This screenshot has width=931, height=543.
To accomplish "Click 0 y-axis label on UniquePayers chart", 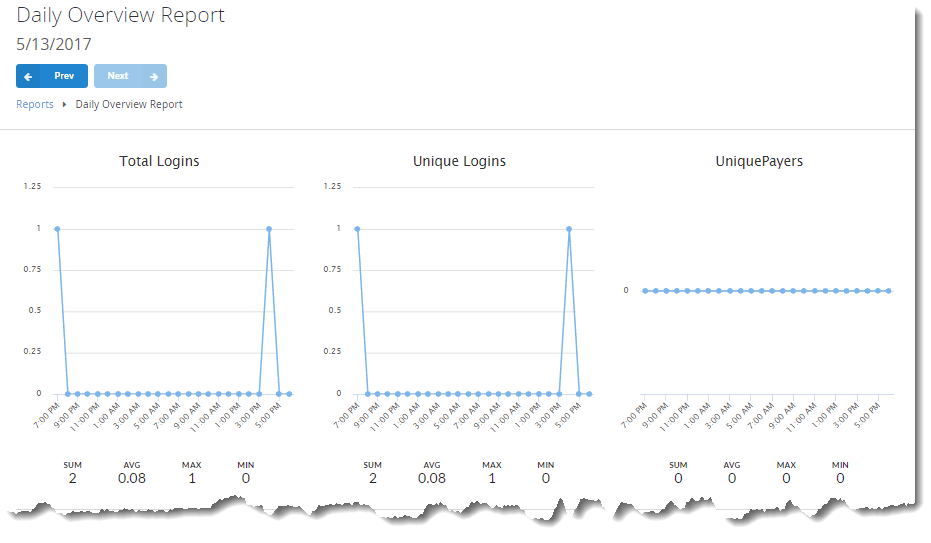I will [x=626, y=291].
